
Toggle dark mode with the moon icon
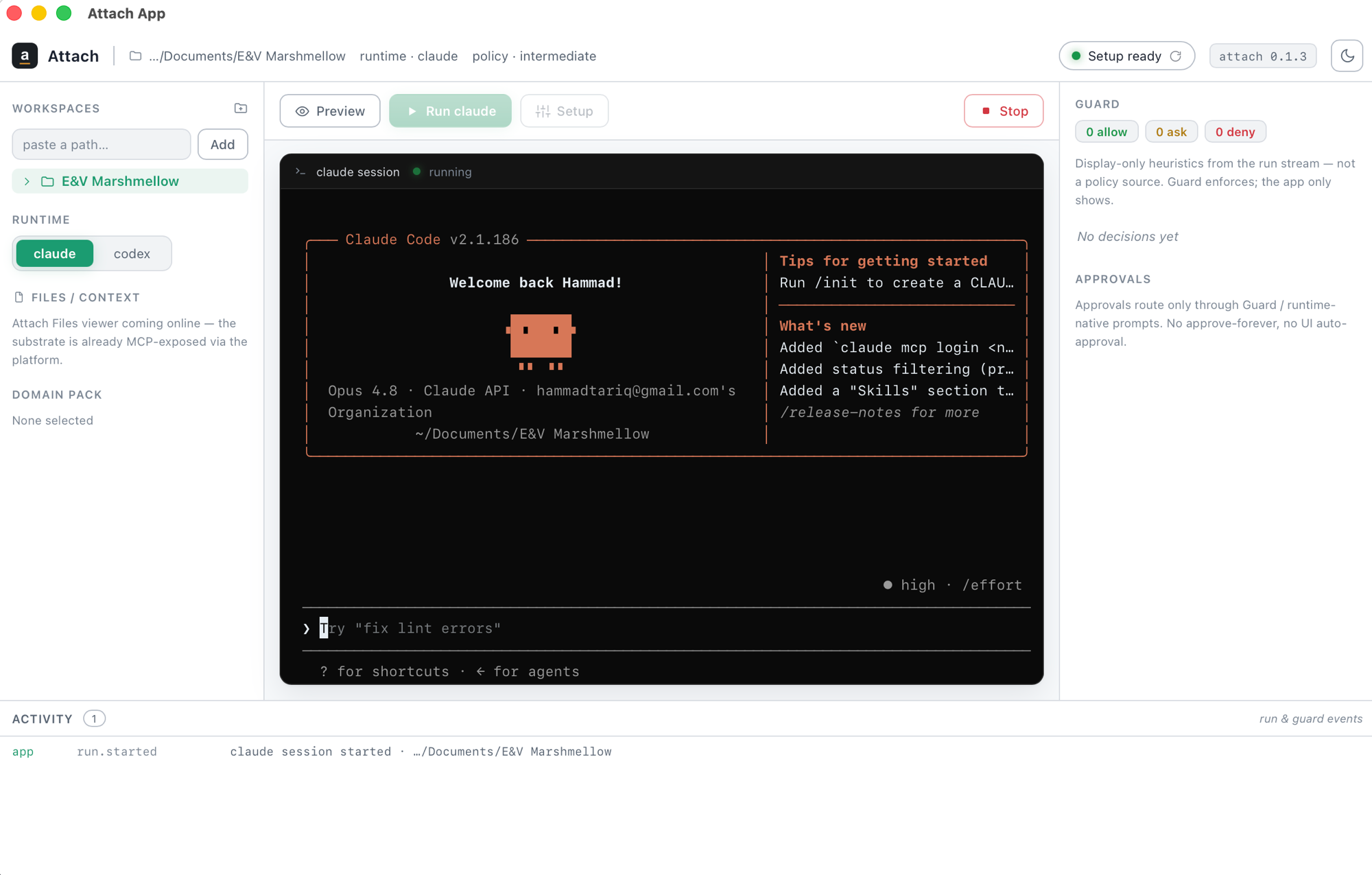pyautogui.click(x=1347, y=56)
